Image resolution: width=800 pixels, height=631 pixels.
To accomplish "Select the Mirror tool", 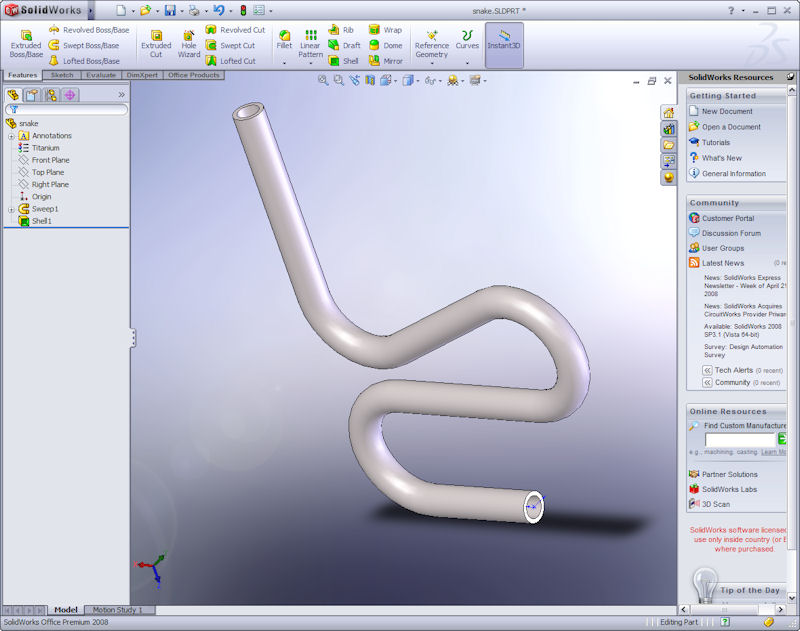I will pyautogui.click(x=384, y=61).
